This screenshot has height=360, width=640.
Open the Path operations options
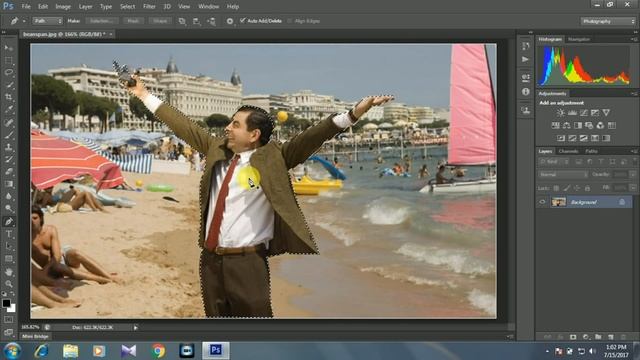182,21
